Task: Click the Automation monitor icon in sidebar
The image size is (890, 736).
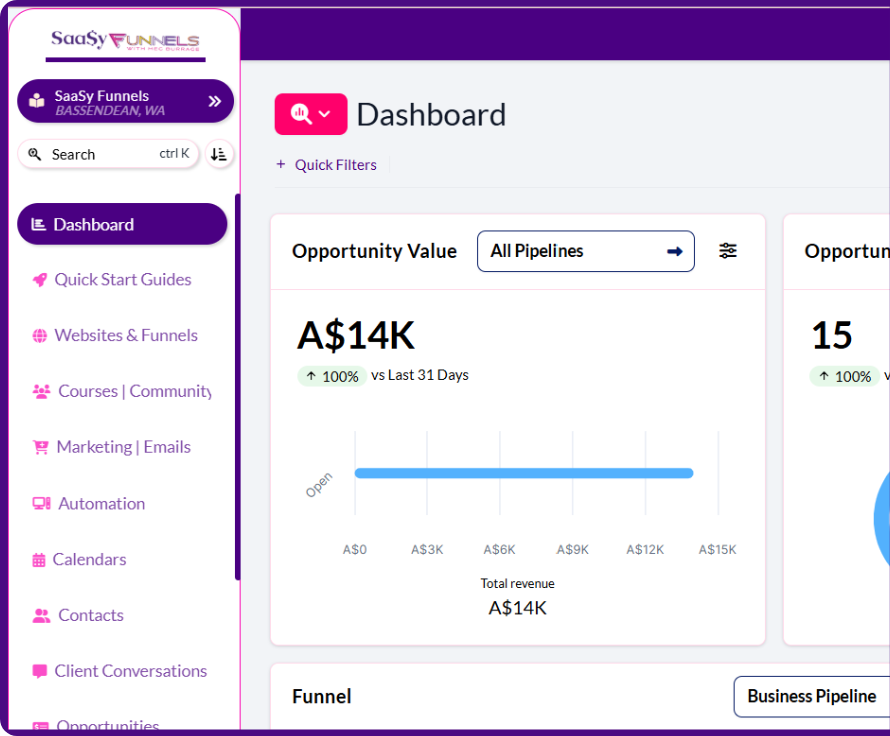Action: pos(41,504)
